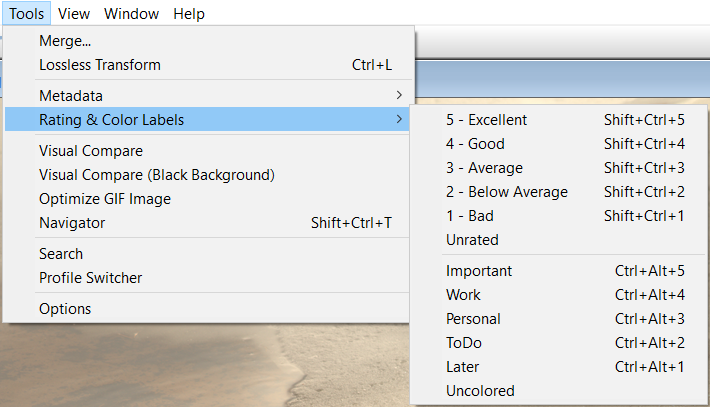The image size is (710, 407).
Task: Launch Profile Switcher
Action: pyautogui.click(x=90, y=278)
